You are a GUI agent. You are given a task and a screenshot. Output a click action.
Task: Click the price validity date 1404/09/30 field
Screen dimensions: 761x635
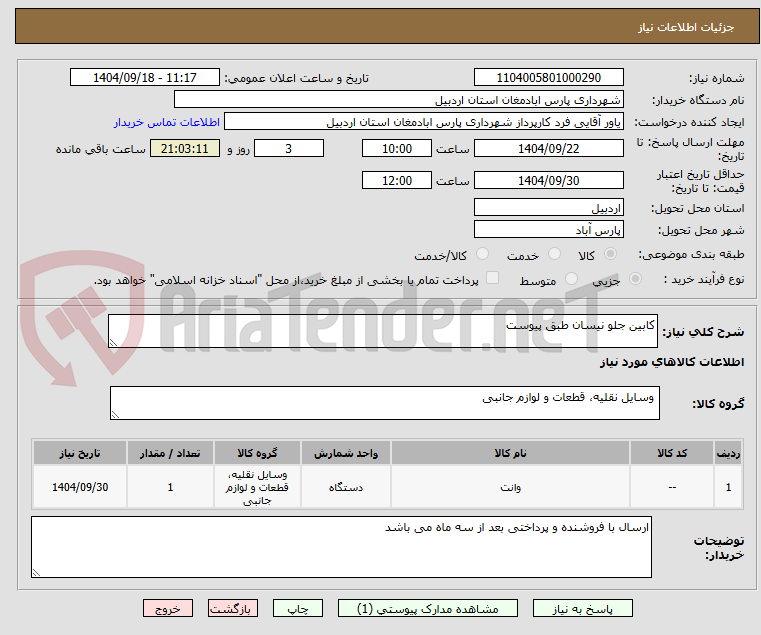(x=548, y=180)
